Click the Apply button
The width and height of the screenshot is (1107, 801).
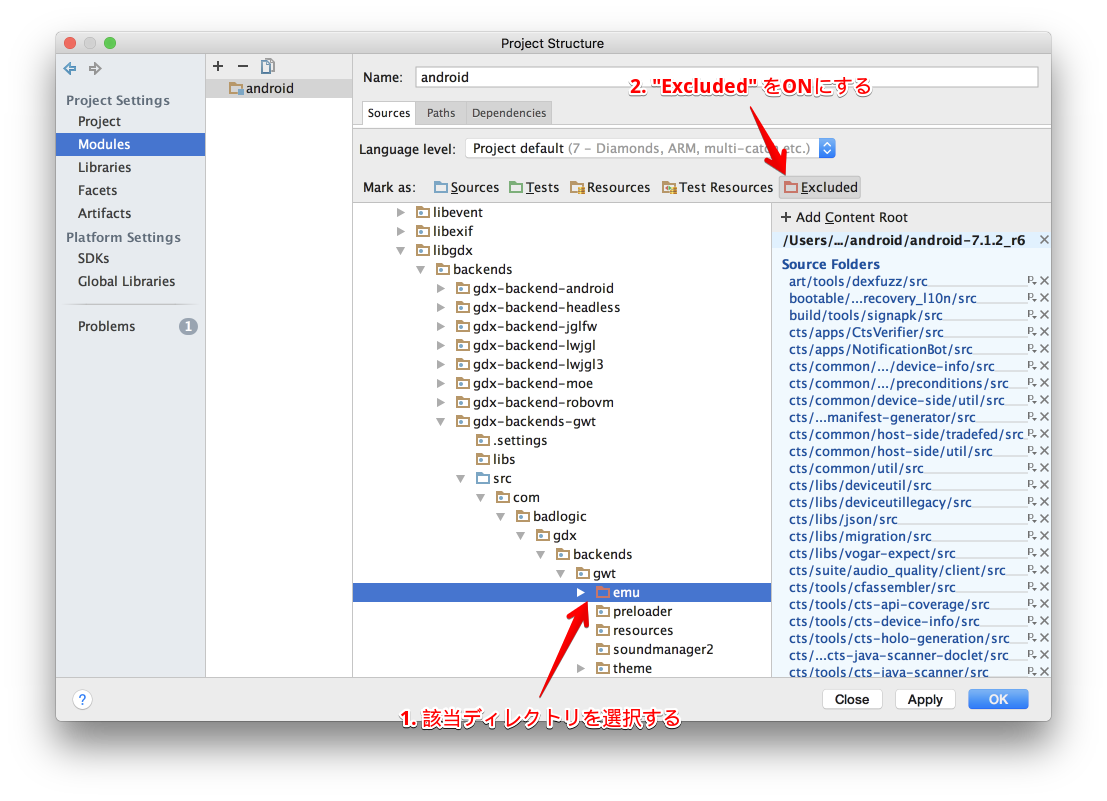[x=924, y=699]
